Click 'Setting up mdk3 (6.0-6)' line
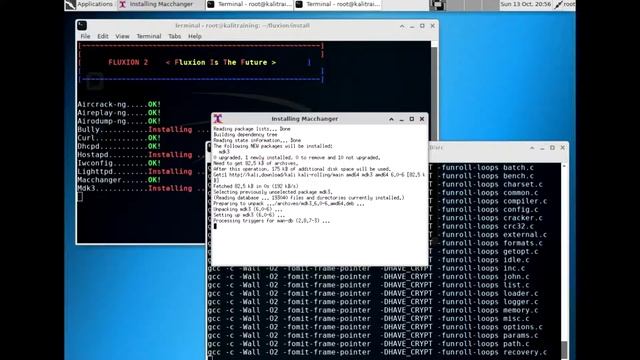 pos(249,215)
